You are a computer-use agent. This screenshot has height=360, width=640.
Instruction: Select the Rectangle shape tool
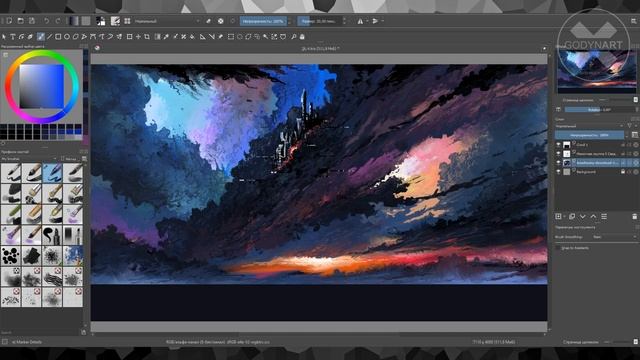point(58,37)
